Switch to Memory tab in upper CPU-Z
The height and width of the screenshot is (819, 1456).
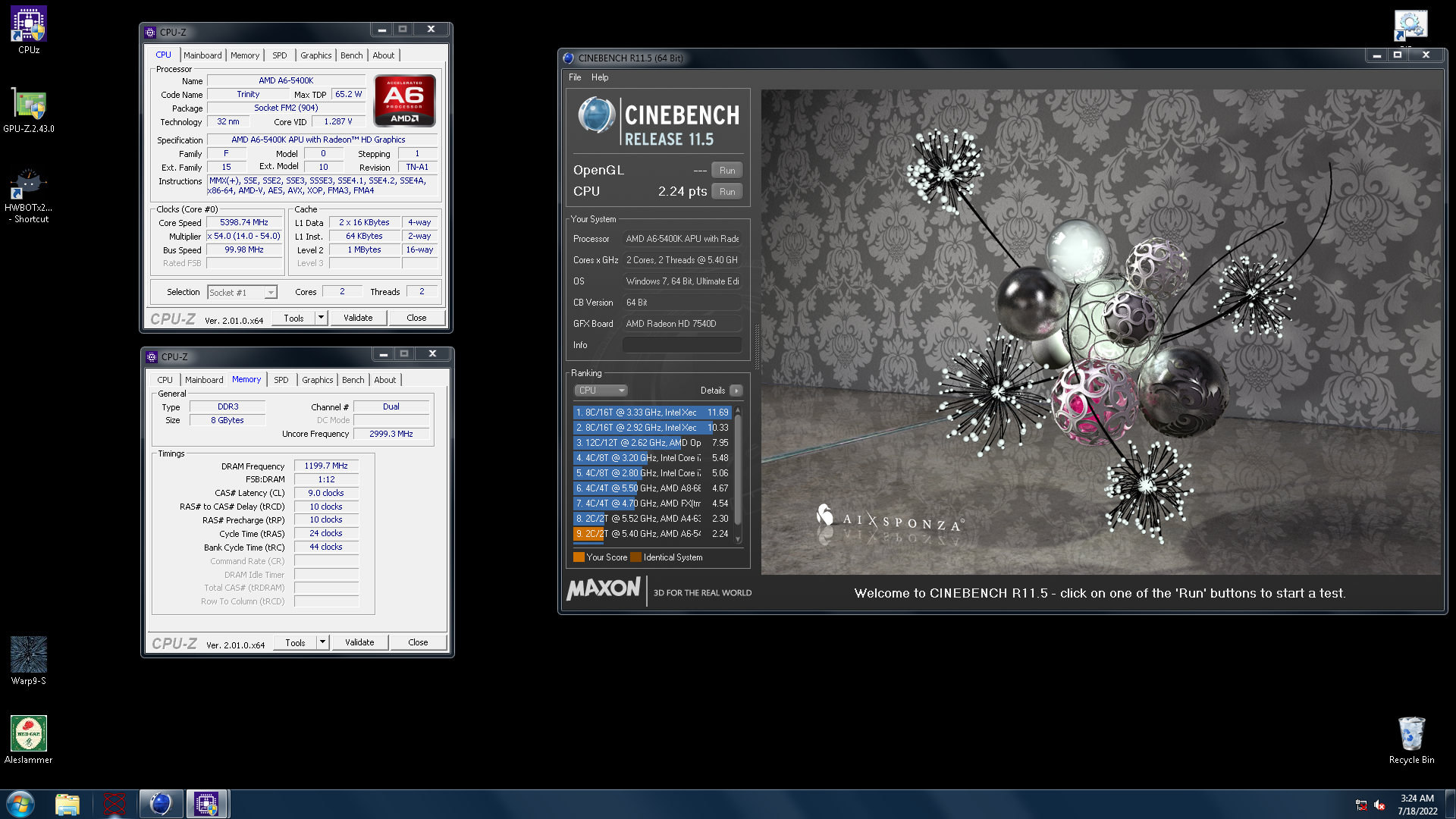click(245, 55)
